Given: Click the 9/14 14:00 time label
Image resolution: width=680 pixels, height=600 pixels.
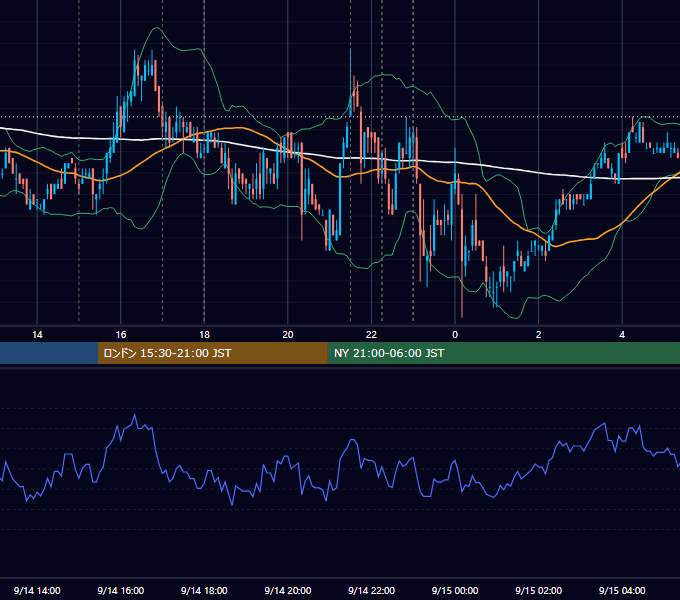Looking at the screenshot, I should 37,590.
